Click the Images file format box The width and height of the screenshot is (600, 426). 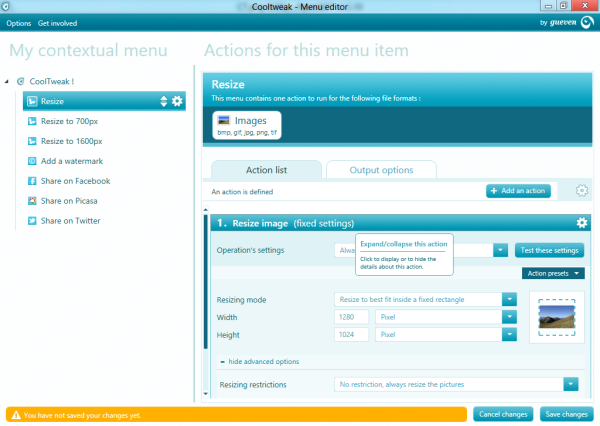pos(247,125)
